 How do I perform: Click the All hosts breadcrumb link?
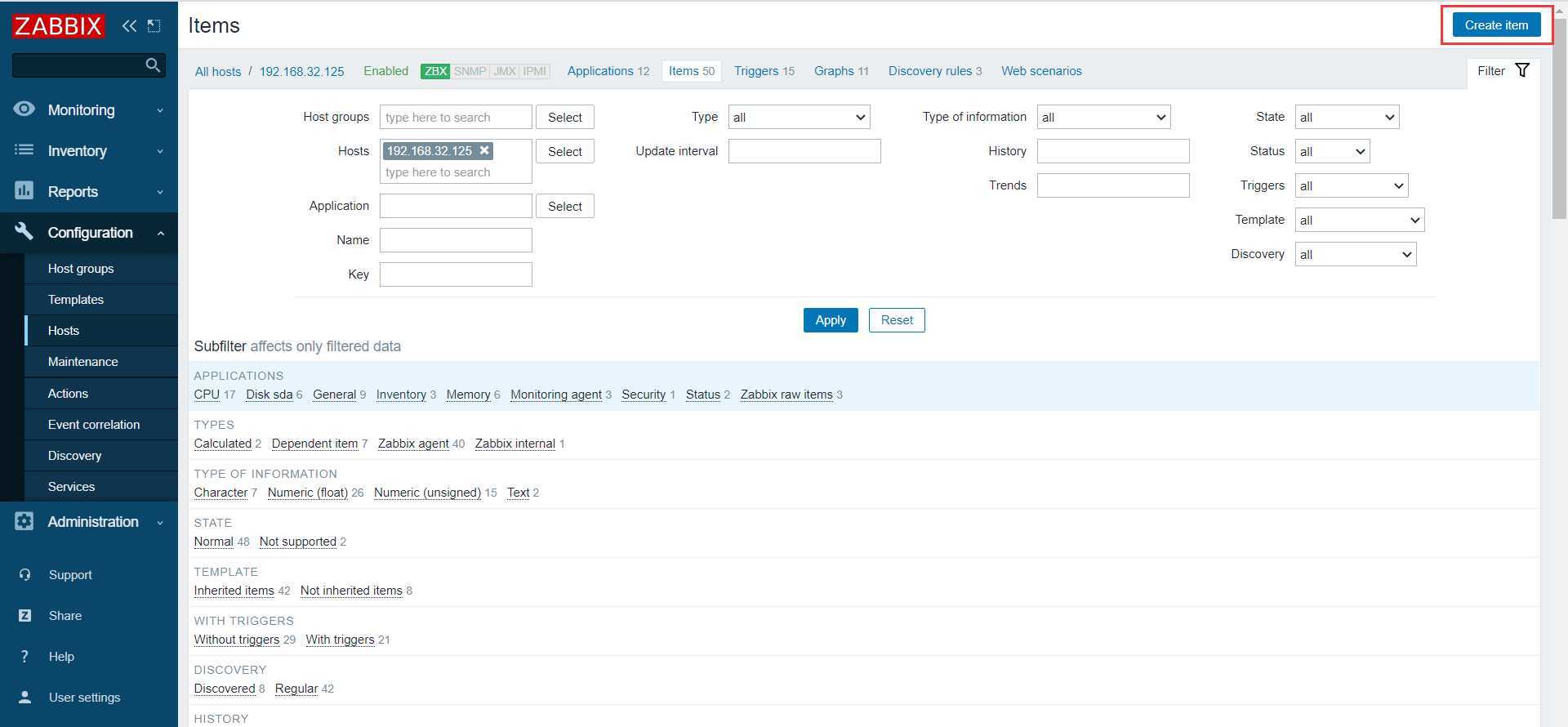tap(218, 72)
